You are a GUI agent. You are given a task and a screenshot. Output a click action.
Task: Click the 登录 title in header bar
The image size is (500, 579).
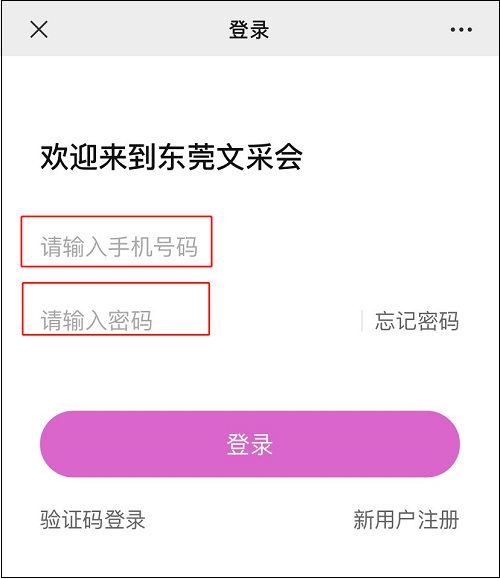tap(249, 30)
